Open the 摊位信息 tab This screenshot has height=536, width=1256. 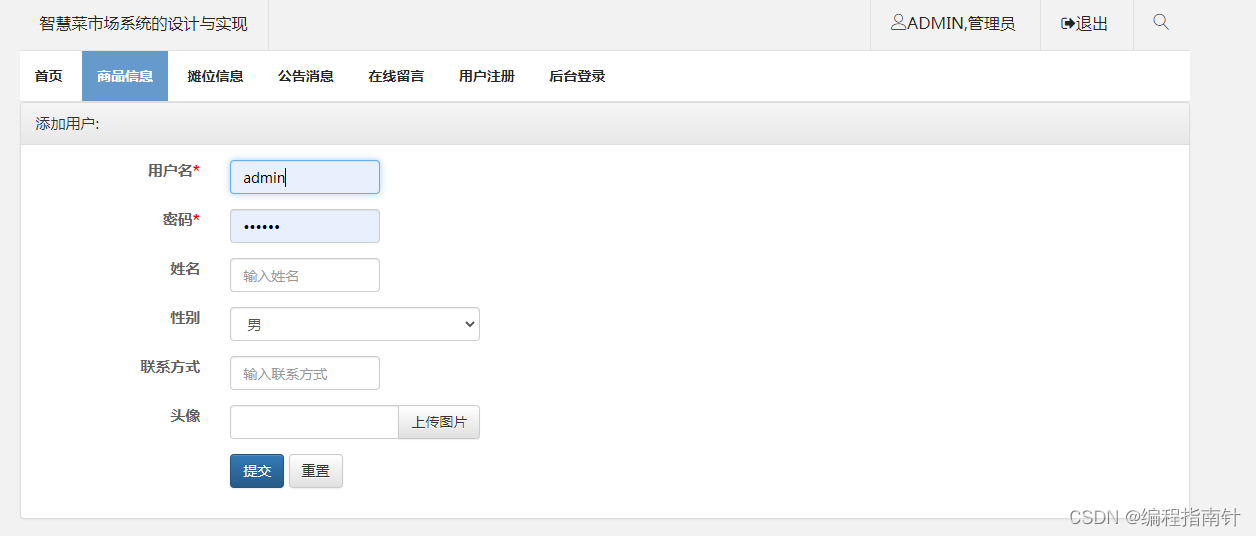[215, 76]
